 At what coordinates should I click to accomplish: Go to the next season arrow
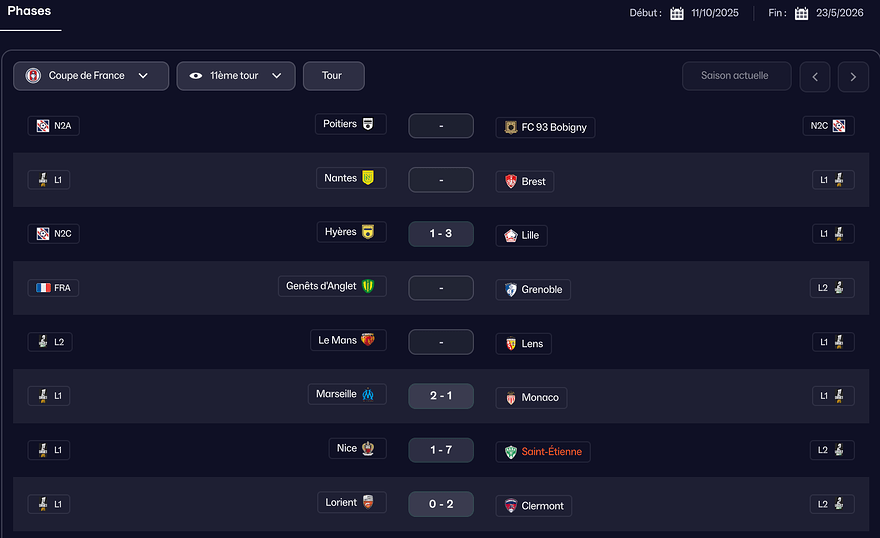(x=853, y=76)
